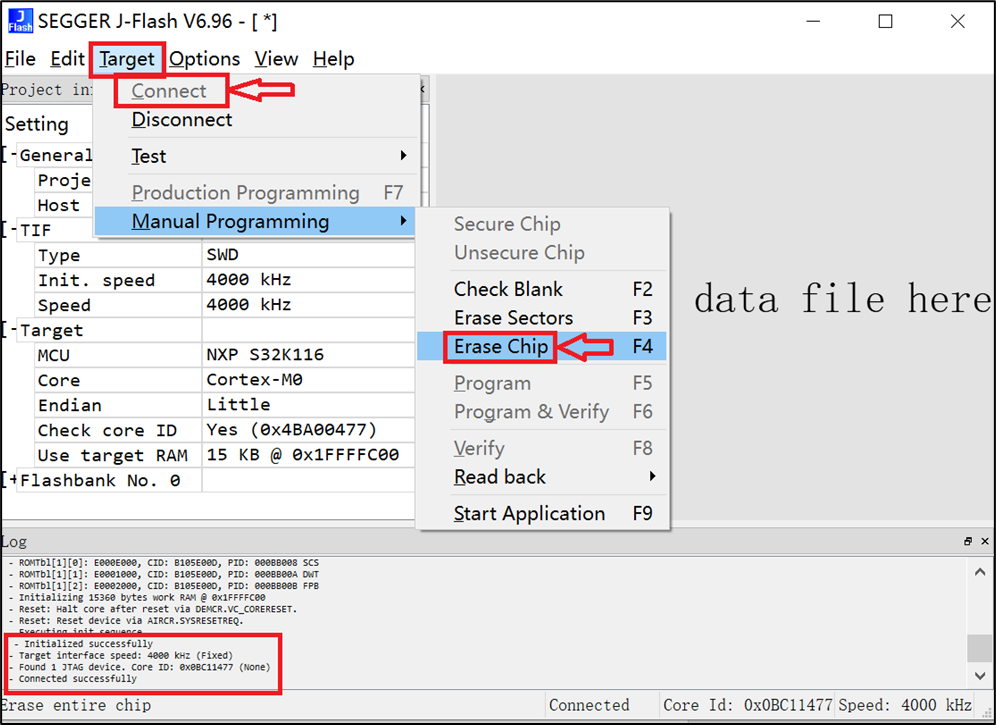The height and width of the screenshot is (725, 996).
Task: Select Erase Sectors entry
Action: (541, 318)
